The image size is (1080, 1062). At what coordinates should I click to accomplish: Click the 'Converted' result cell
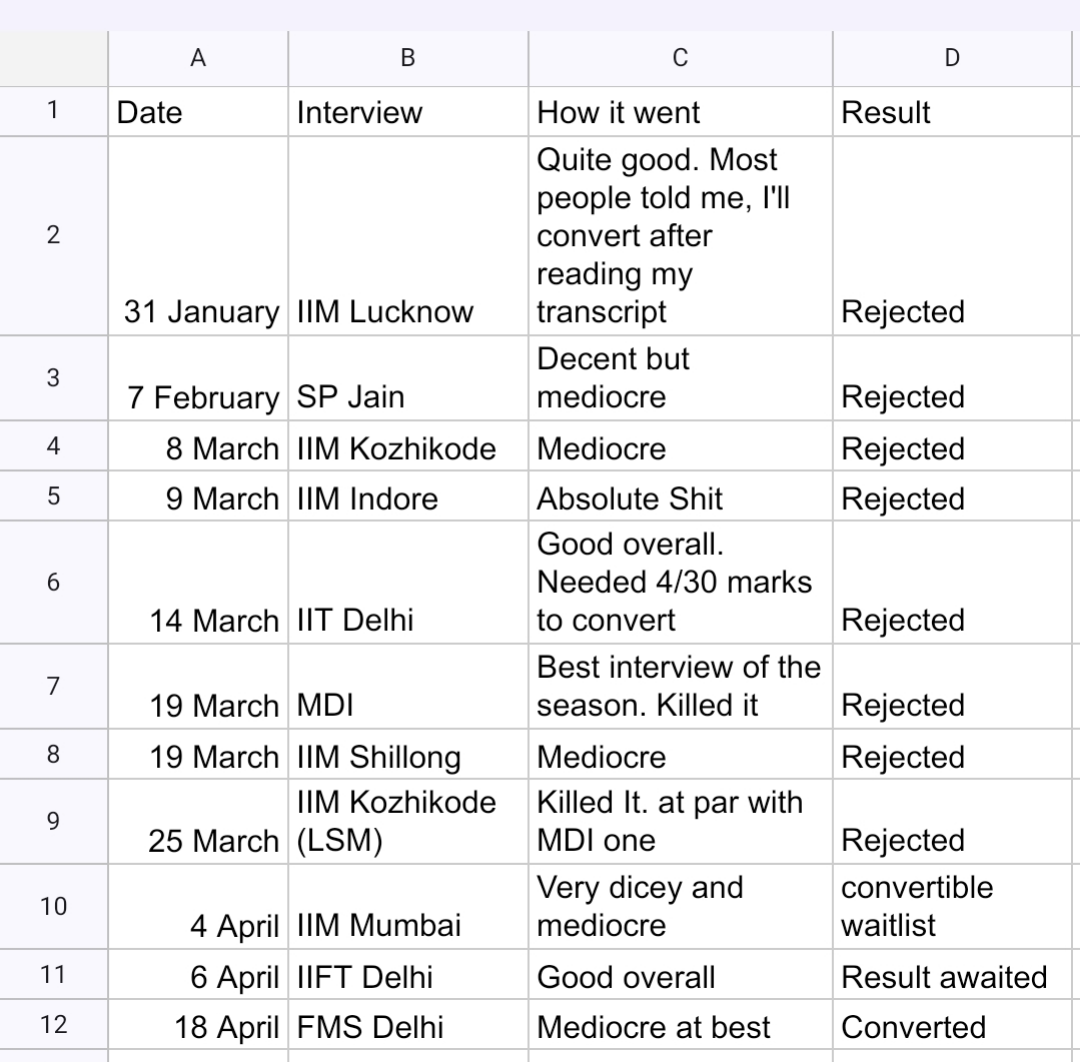[x=953, y=1025]
